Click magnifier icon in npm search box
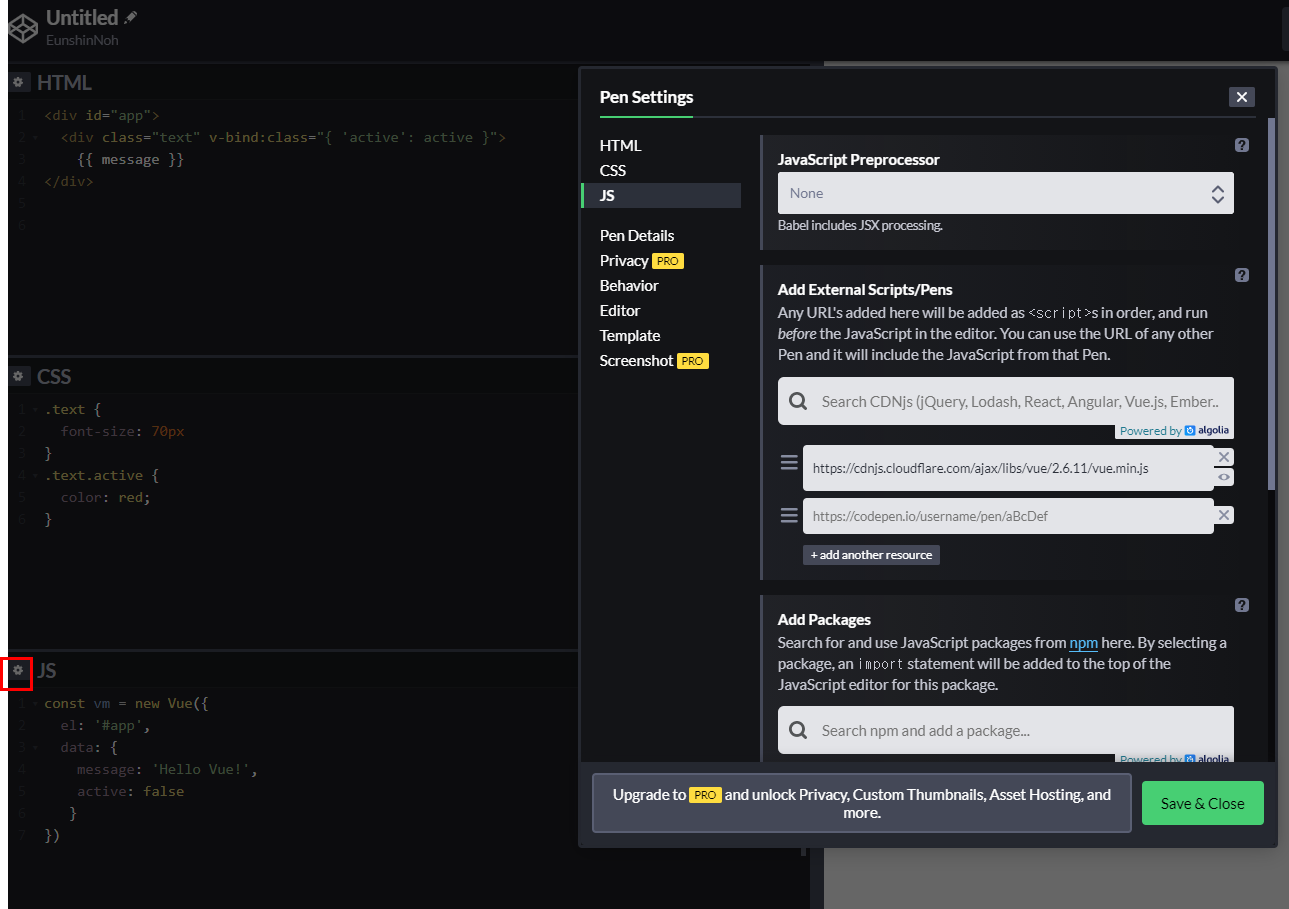Image resolution: width=1289 pixels, height=909 pixels. click(798, 731)
